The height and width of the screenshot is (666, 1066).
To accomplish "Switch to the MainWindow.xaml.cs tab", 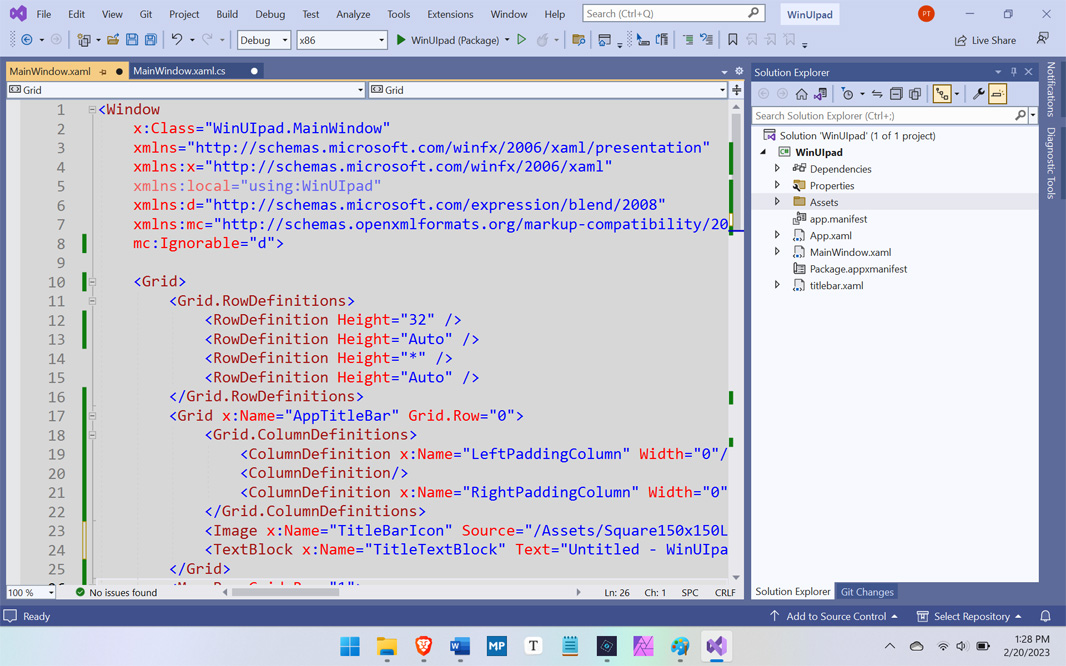I will click(180, 71).
